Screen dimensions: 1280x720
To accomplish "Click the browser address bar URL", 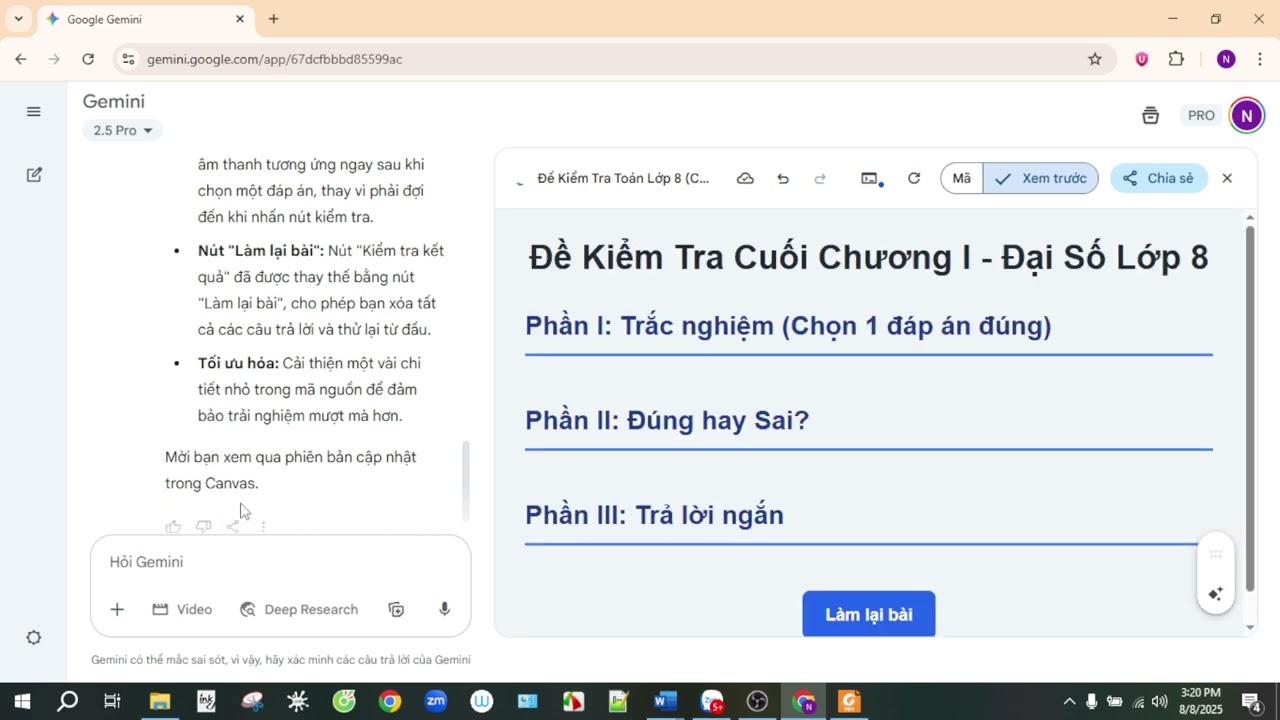I will (x=274, y=59).
